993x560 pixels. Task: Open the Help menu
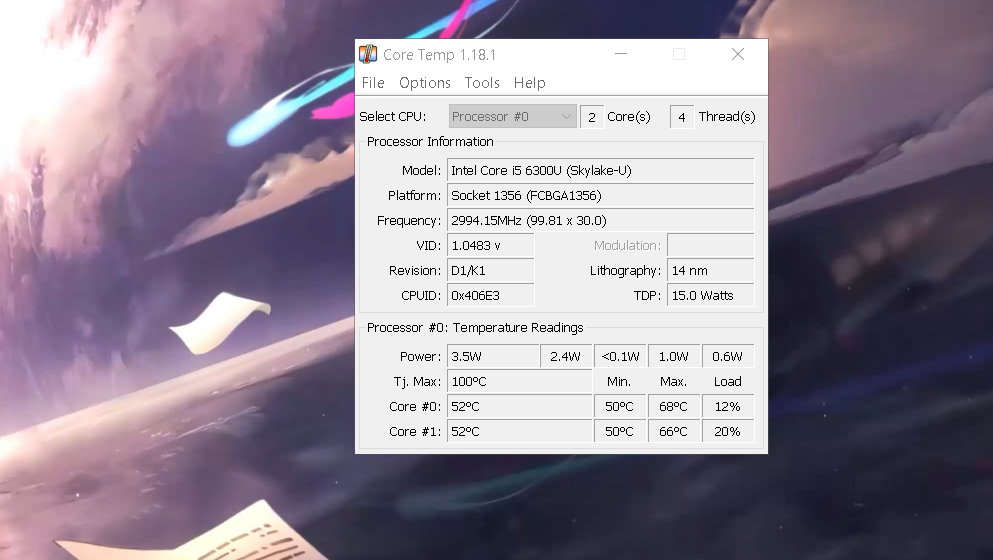click(529, 83)
